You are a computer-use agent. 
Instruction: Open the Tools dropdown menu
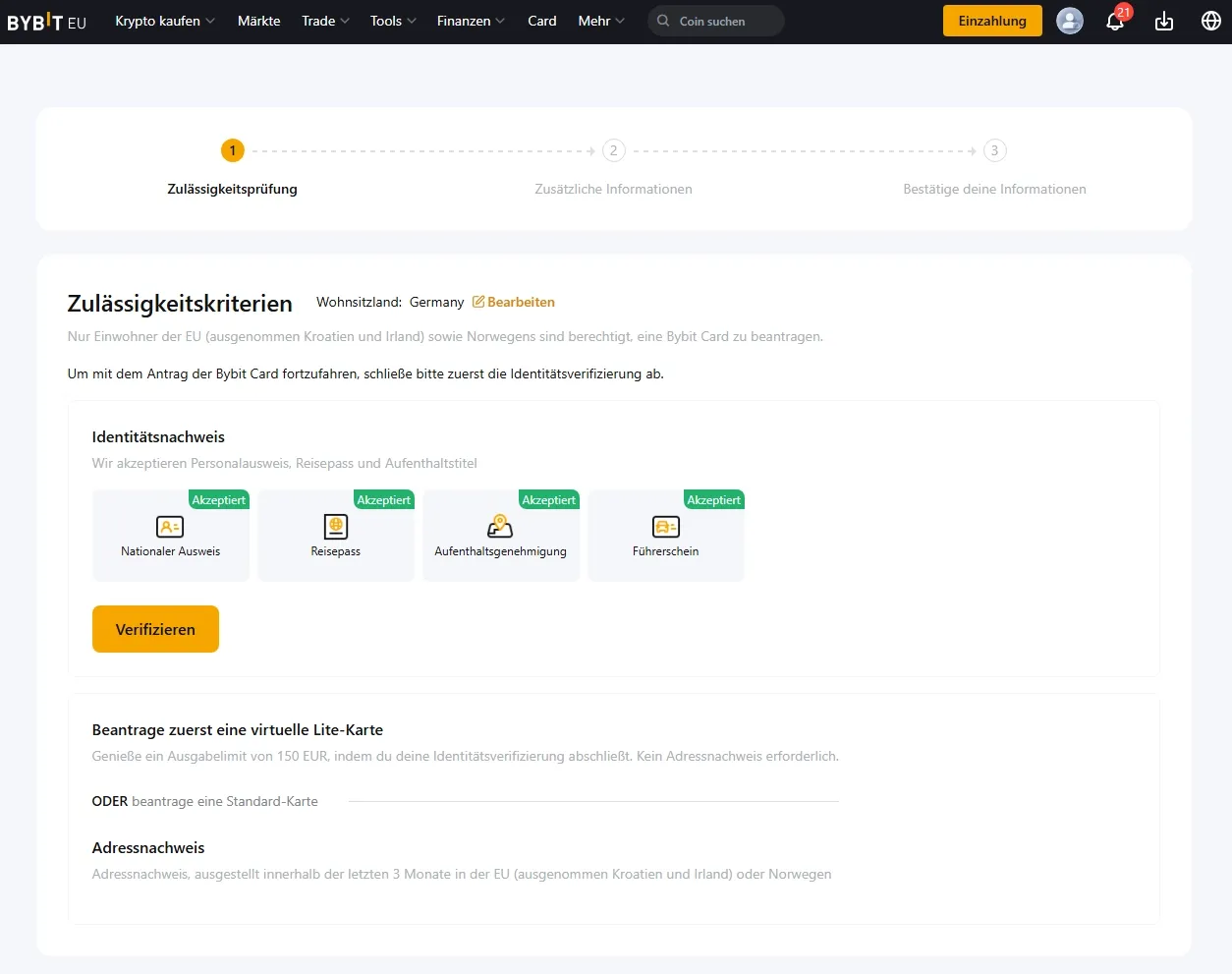tap(393, 21)
